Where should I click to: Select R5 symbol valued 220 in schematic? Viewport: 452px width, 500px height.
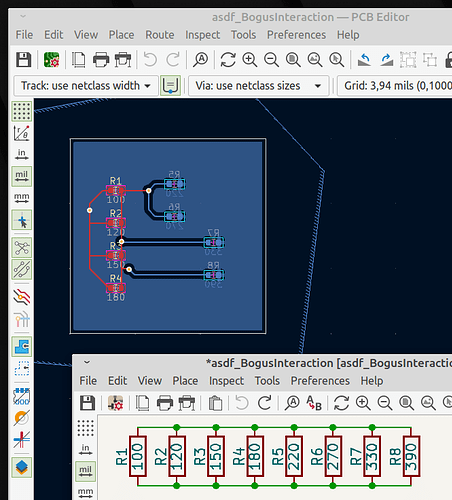tap(294, 456)
